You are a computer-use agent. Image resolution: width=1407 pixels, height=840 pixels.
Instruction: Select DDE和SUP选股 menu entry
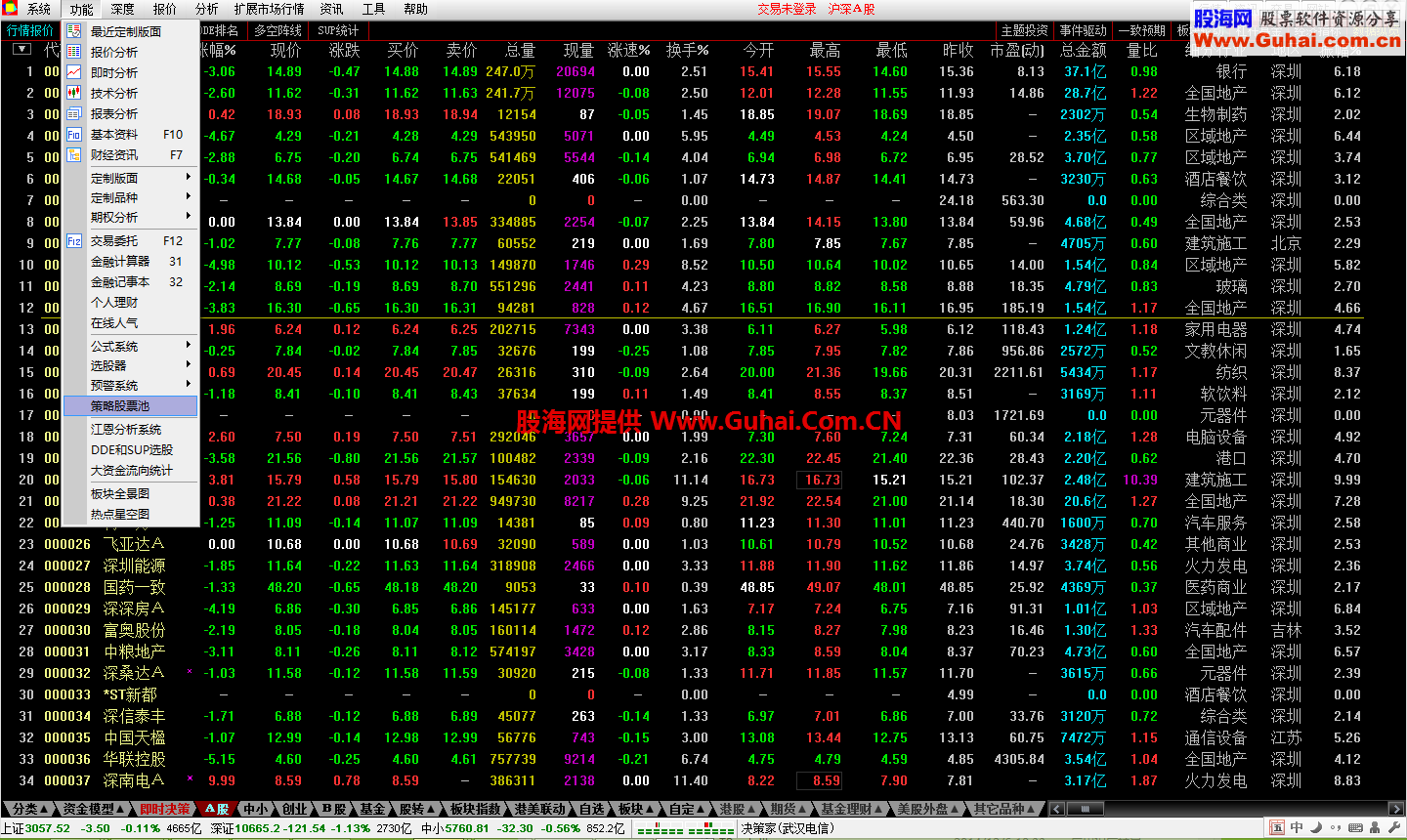point(131,450)
